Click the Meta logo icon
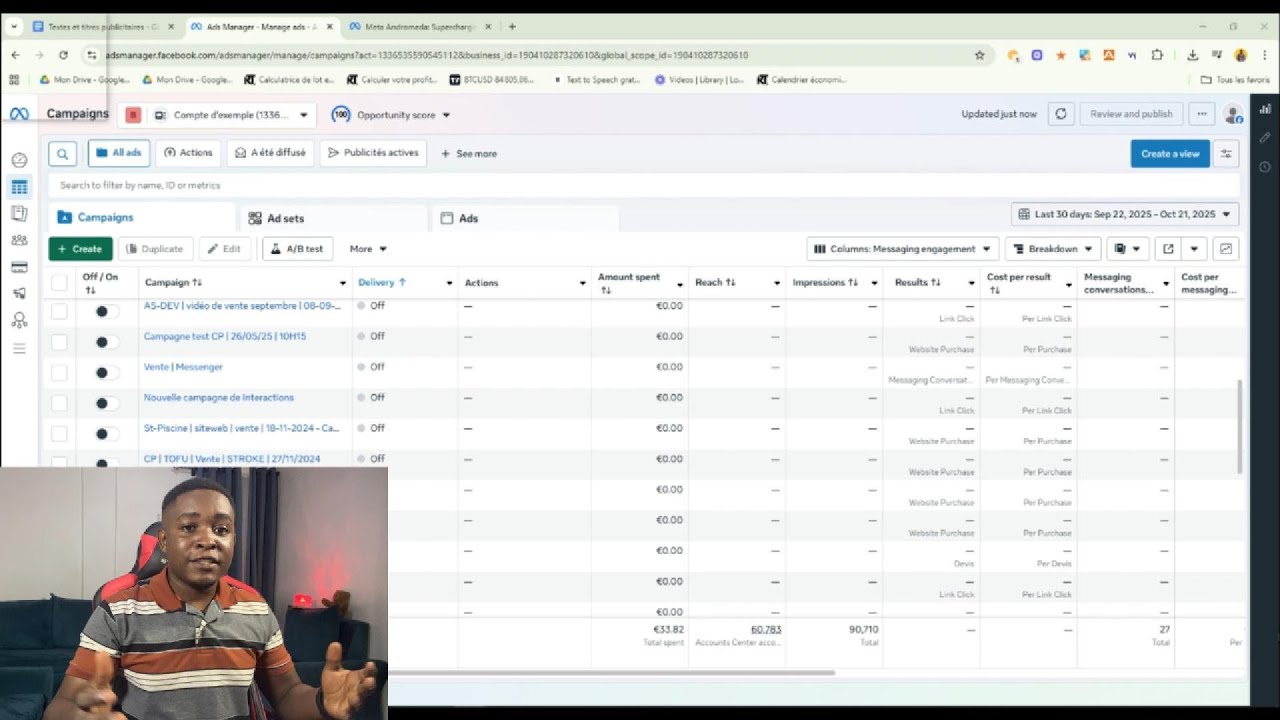Image resolution: width=1280 pixels, height=720 pixels. pyautogui.click(x=19, y=114)
